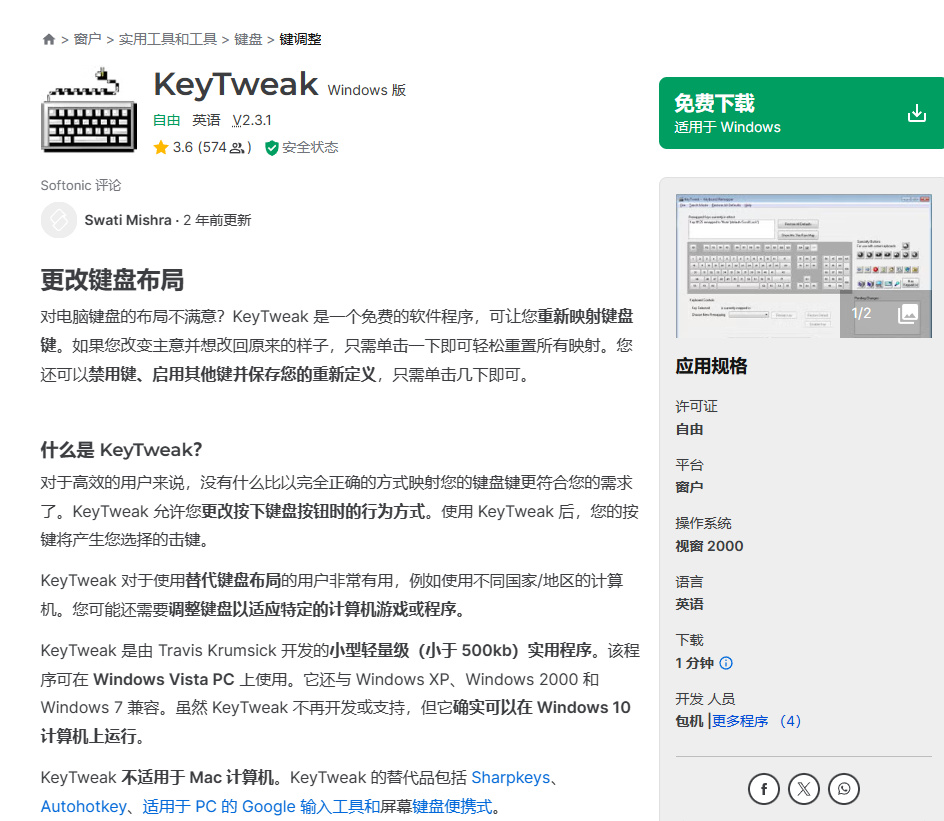Click the green security shield icon
This screenshot has width=944, height=821.
click(272, 148)
